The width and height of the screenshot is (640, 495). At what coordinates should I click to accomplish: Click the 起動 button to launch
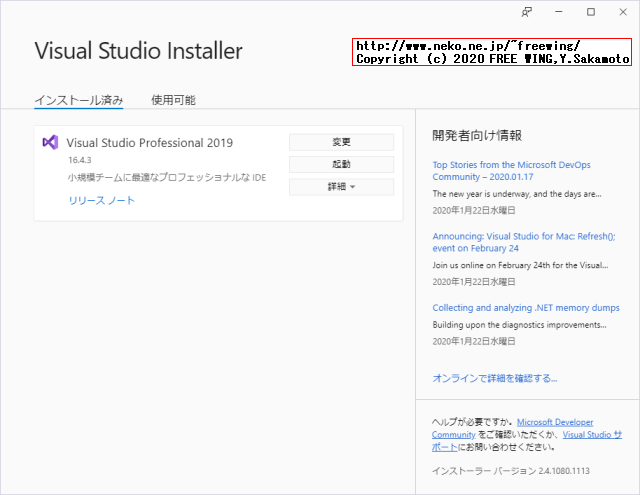click(342, 164)
